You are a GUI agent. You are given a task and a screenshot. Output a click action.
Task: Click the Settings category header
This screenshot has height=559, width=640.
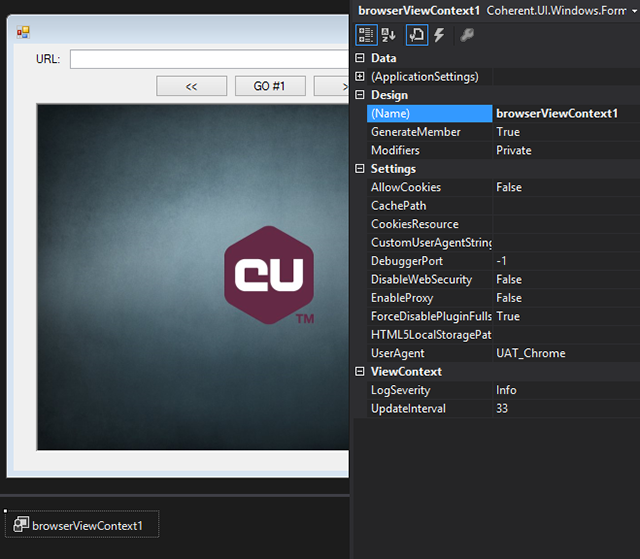click(393, 169)
